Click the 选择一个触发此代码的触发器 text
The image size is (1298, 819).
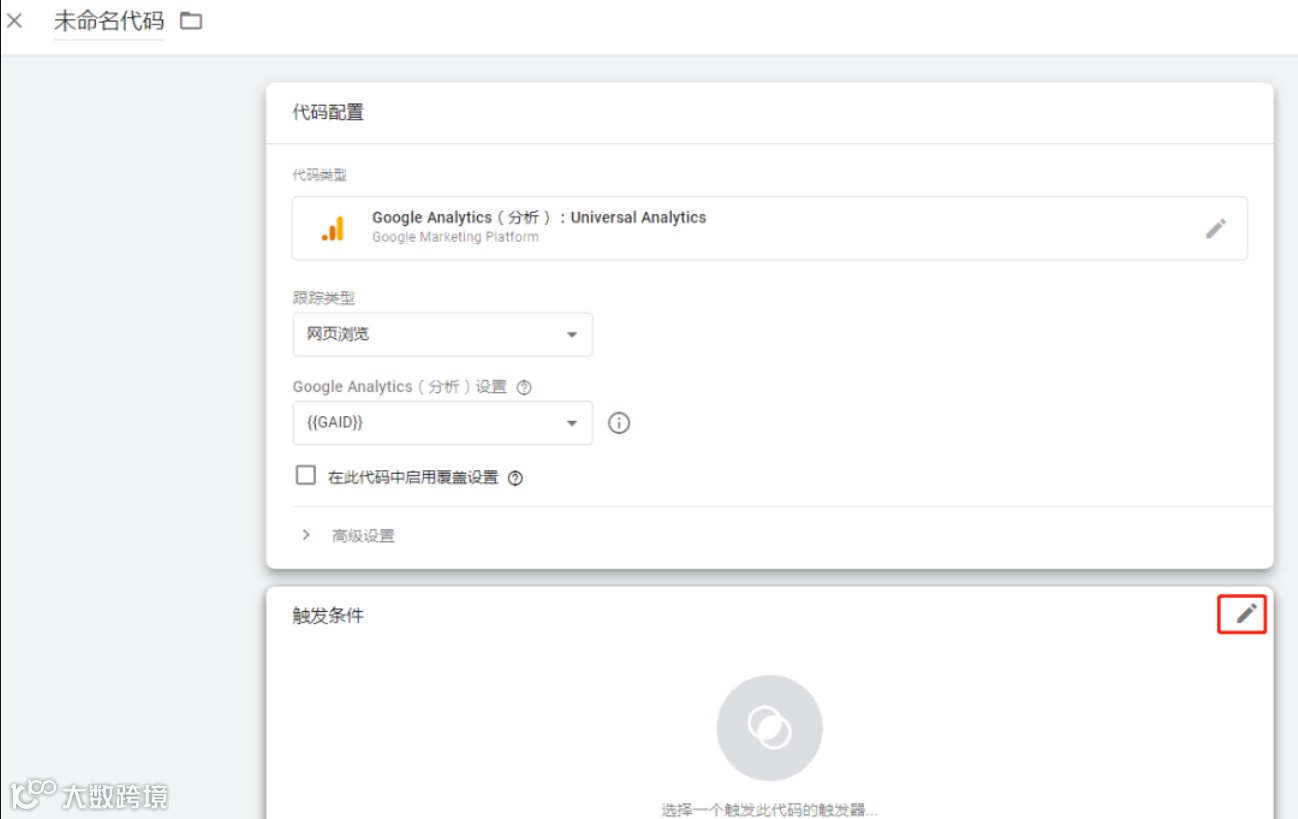769,809
